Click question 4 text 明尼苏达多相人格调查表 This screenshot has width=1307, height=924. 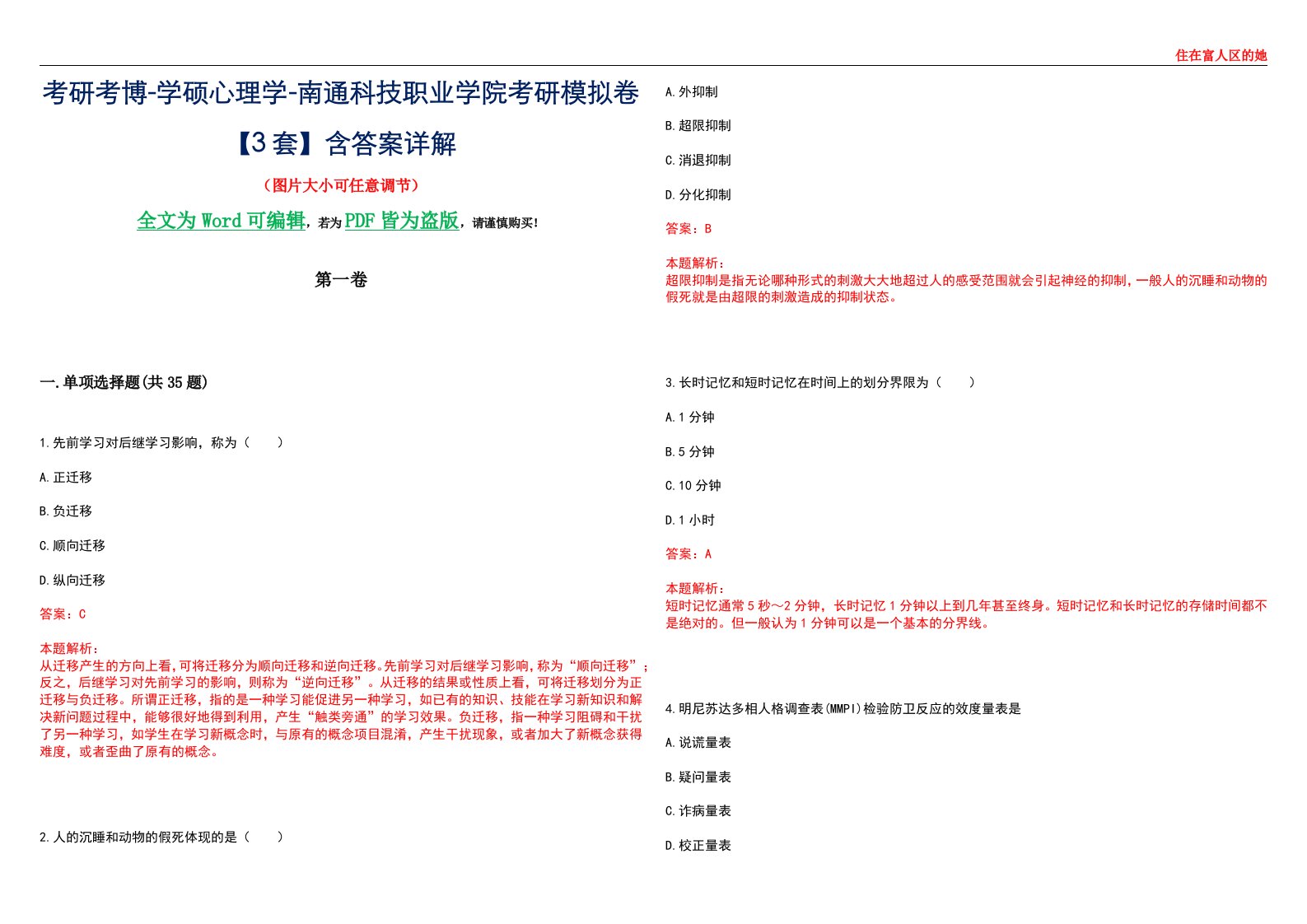coord(843,709)
